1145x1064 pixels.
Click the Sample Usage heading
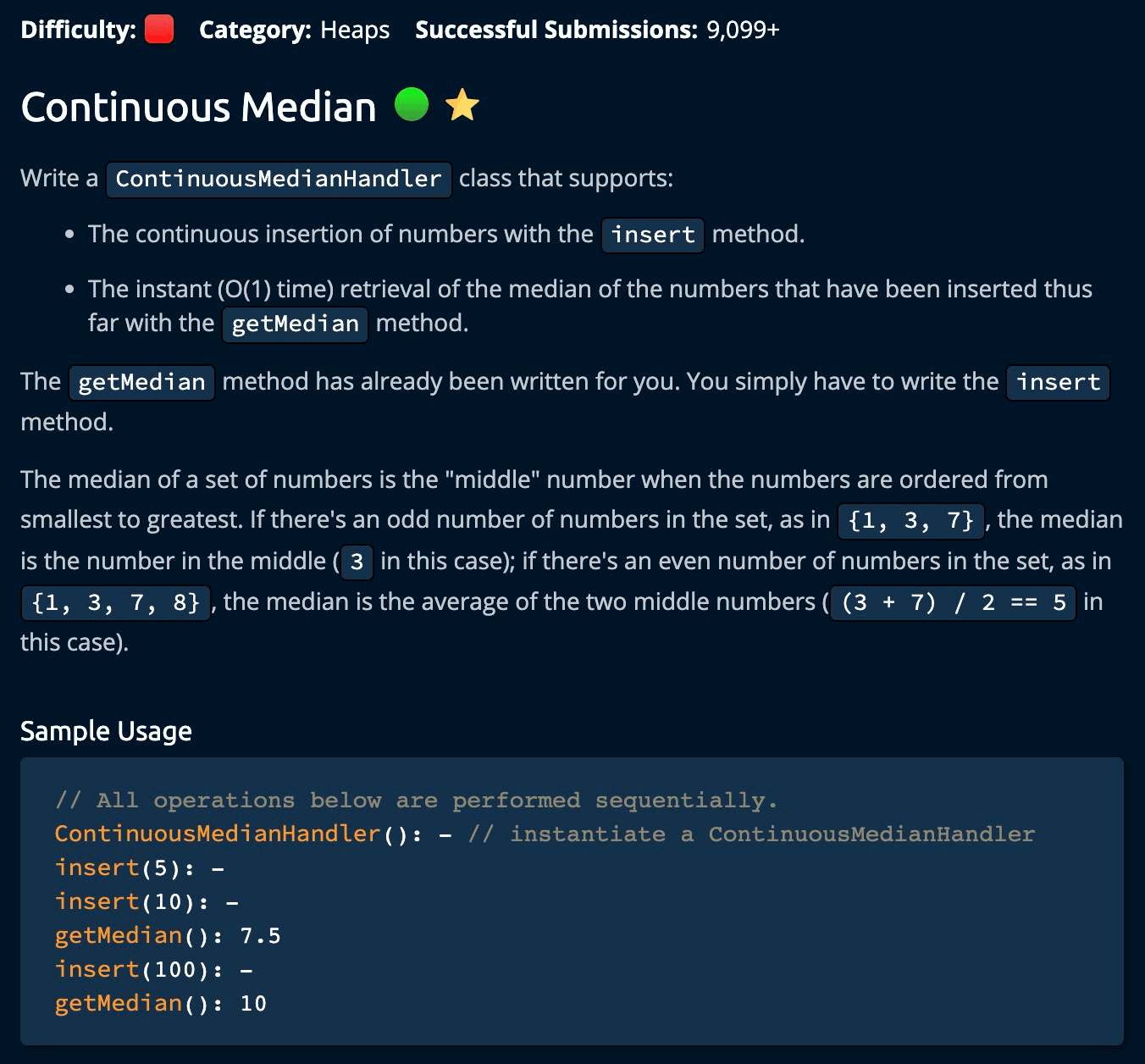(106, 731)
